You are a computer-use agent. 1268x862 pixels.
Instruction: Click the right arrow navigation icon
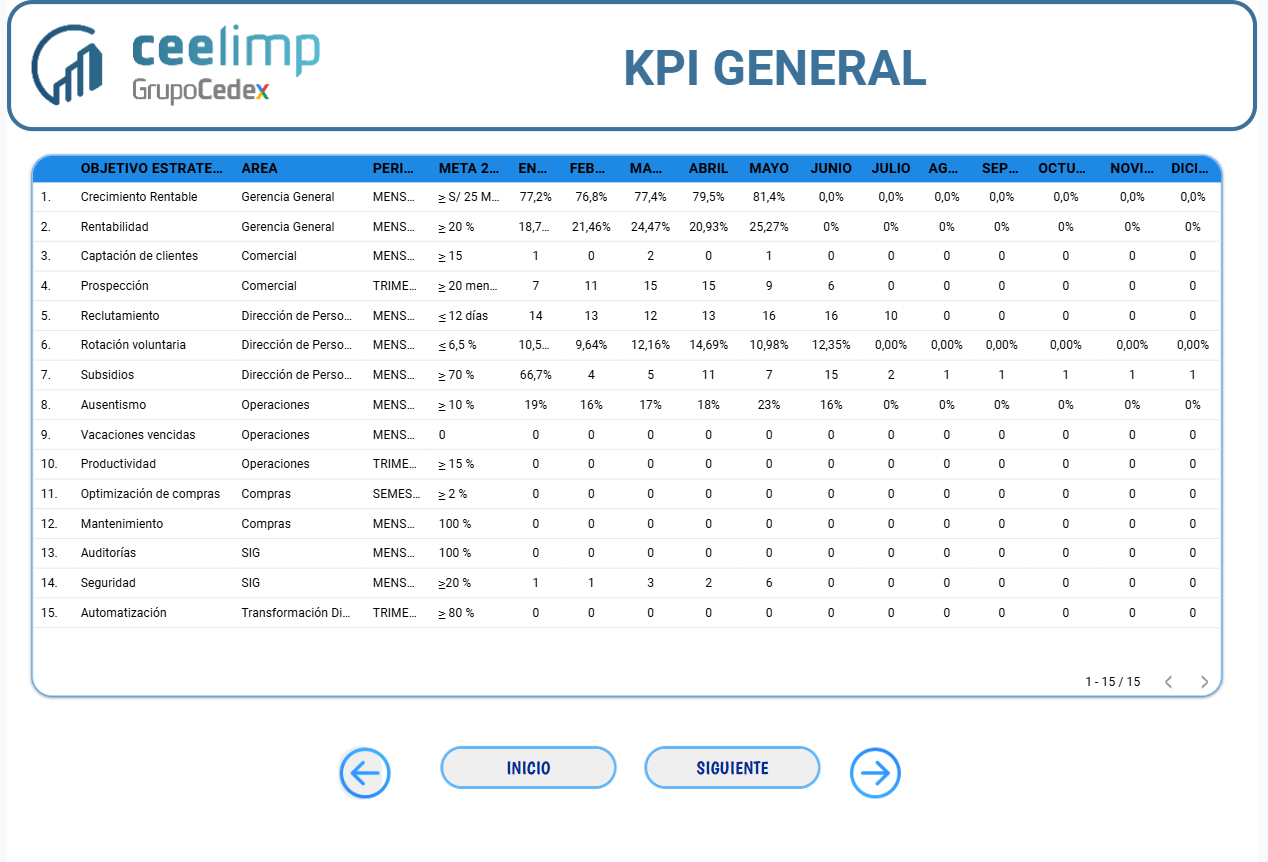[876, 773]
